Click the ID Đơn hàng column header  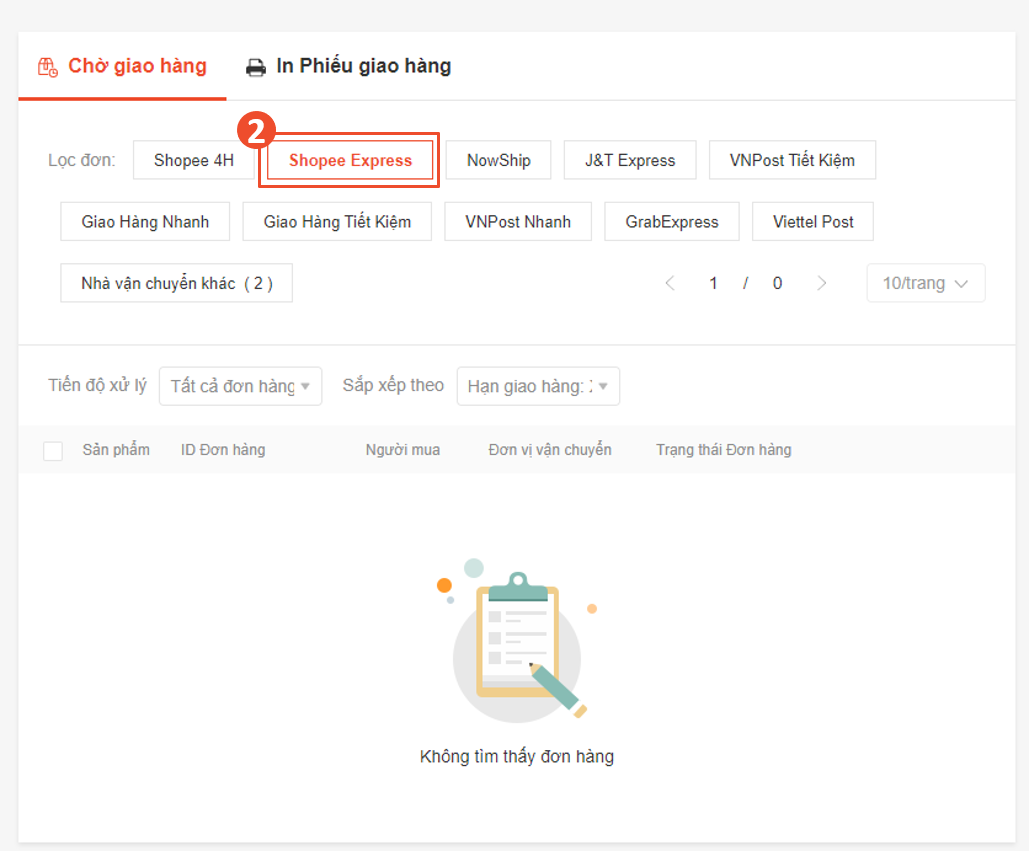pos(223,449)
